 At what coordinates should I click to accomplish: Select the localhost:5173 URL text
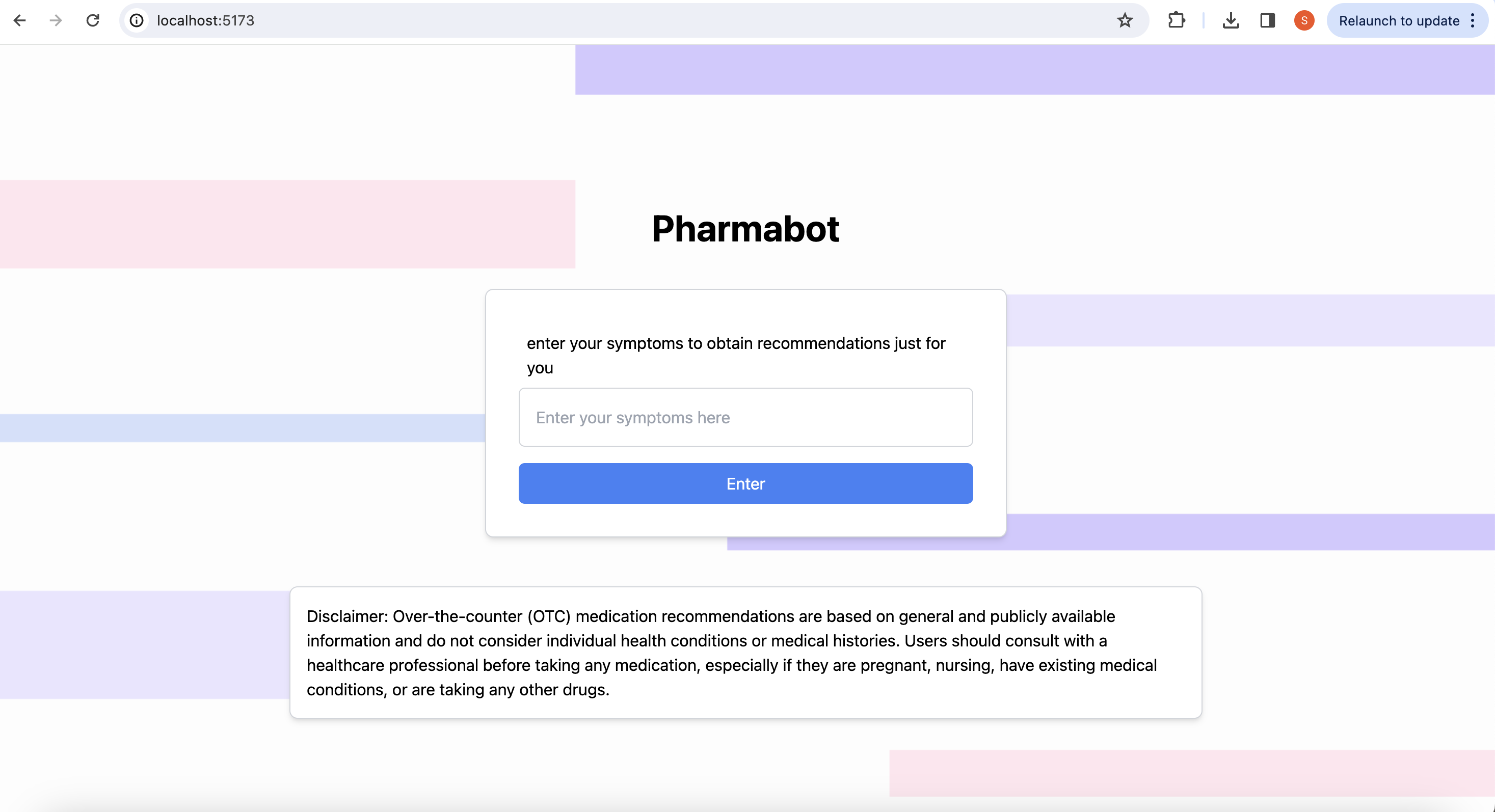click(204, 20)
